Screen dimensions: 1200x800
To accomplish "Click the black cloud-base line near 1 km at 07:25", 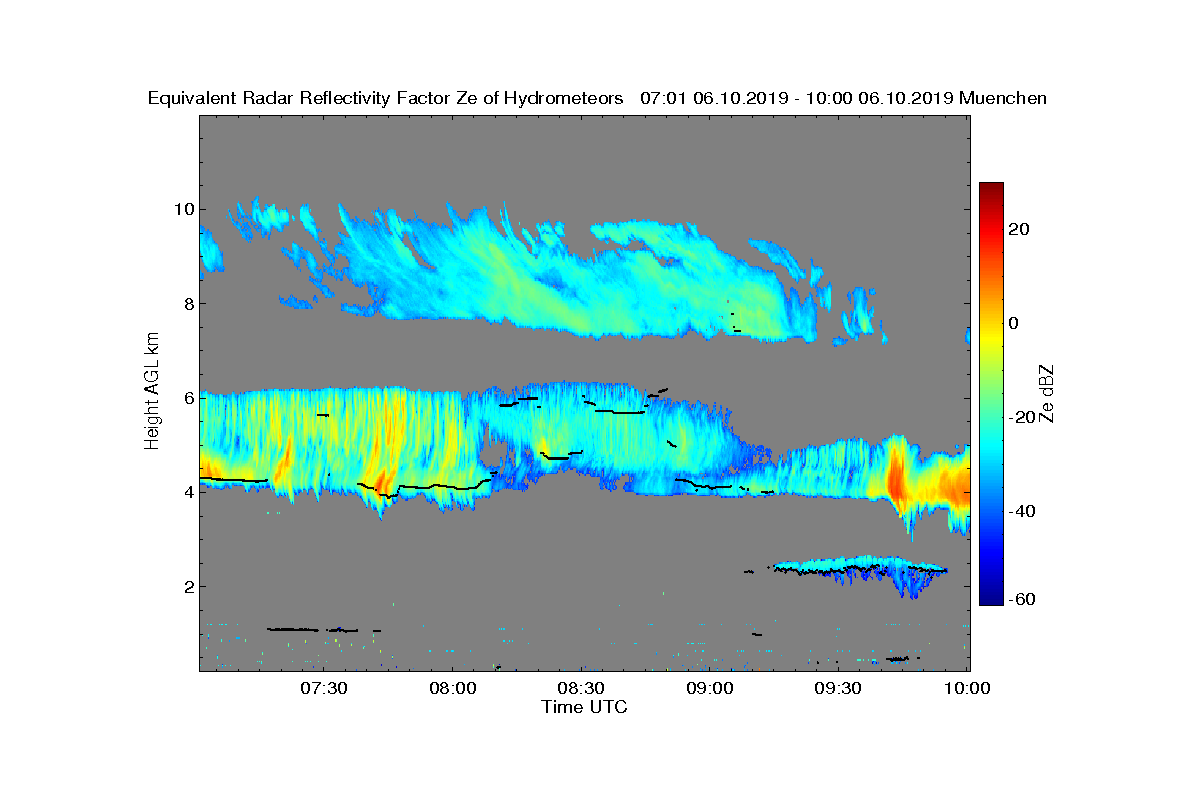I will point(293,629).
